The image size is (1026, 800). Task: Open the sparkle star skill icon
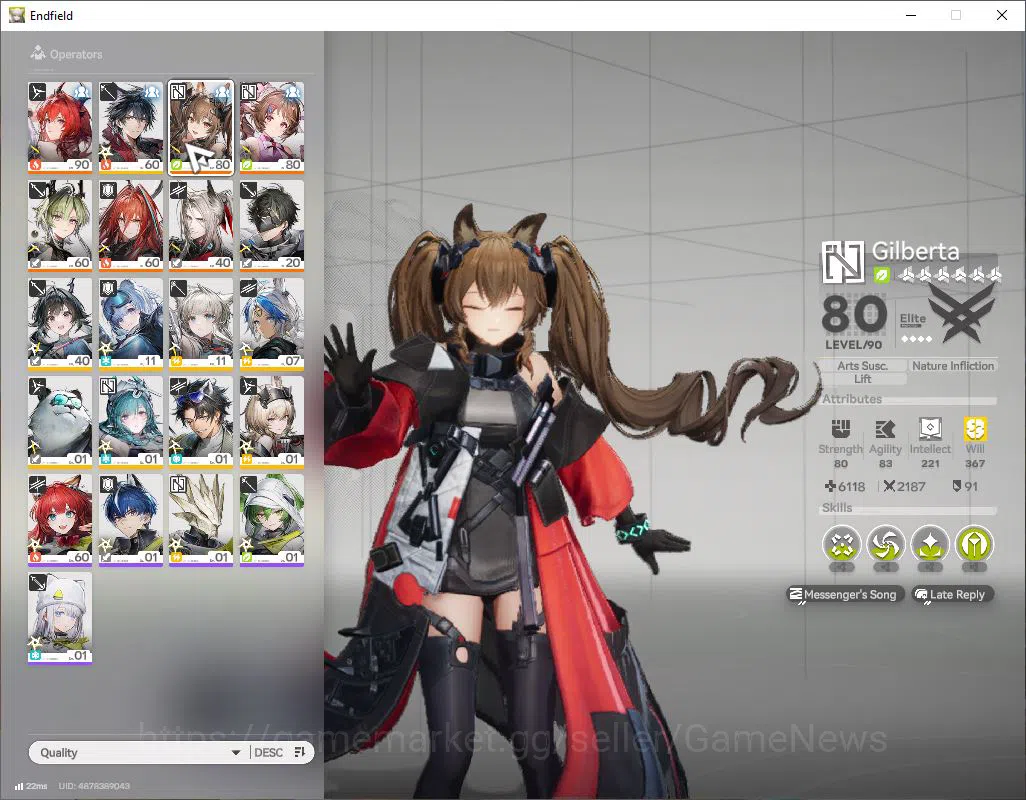click(930, 544)
